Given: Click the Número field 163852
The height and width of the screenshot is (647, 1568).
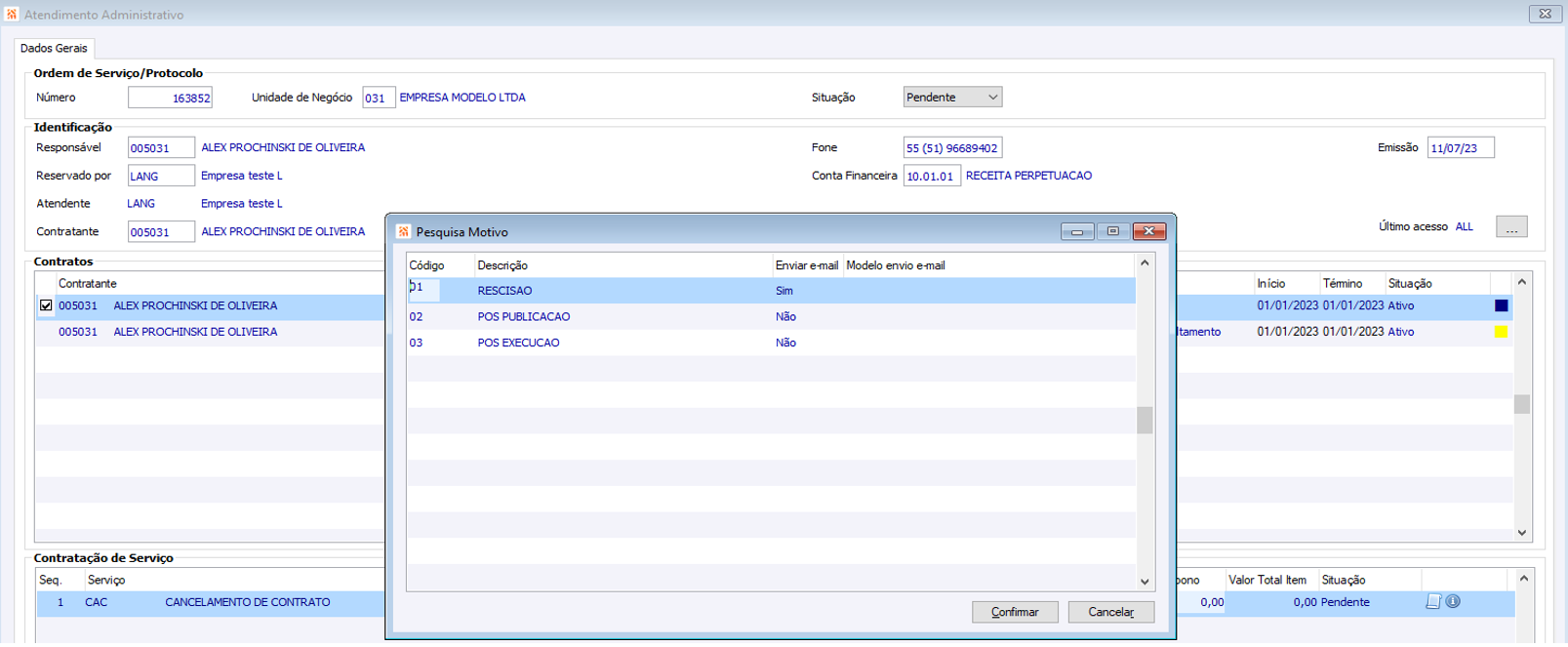Looking at the screenshot, I should tap(170, 98).
